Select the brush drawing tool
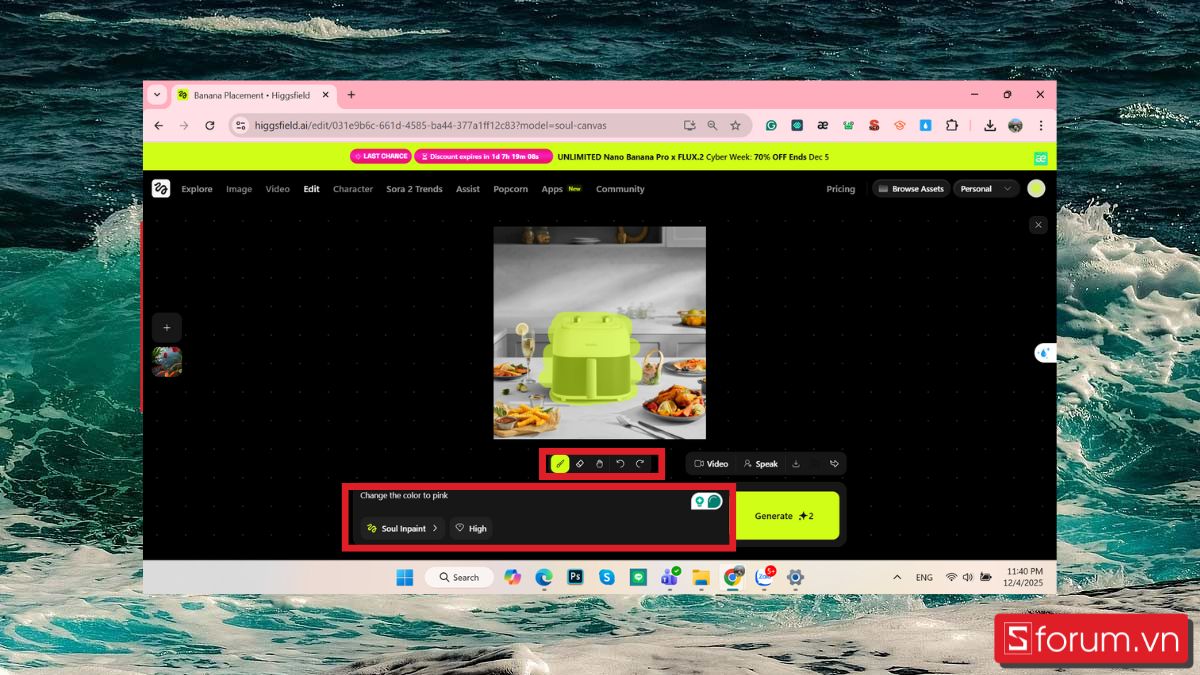Viewport: 1200px width, 675px height. point(560,464)
